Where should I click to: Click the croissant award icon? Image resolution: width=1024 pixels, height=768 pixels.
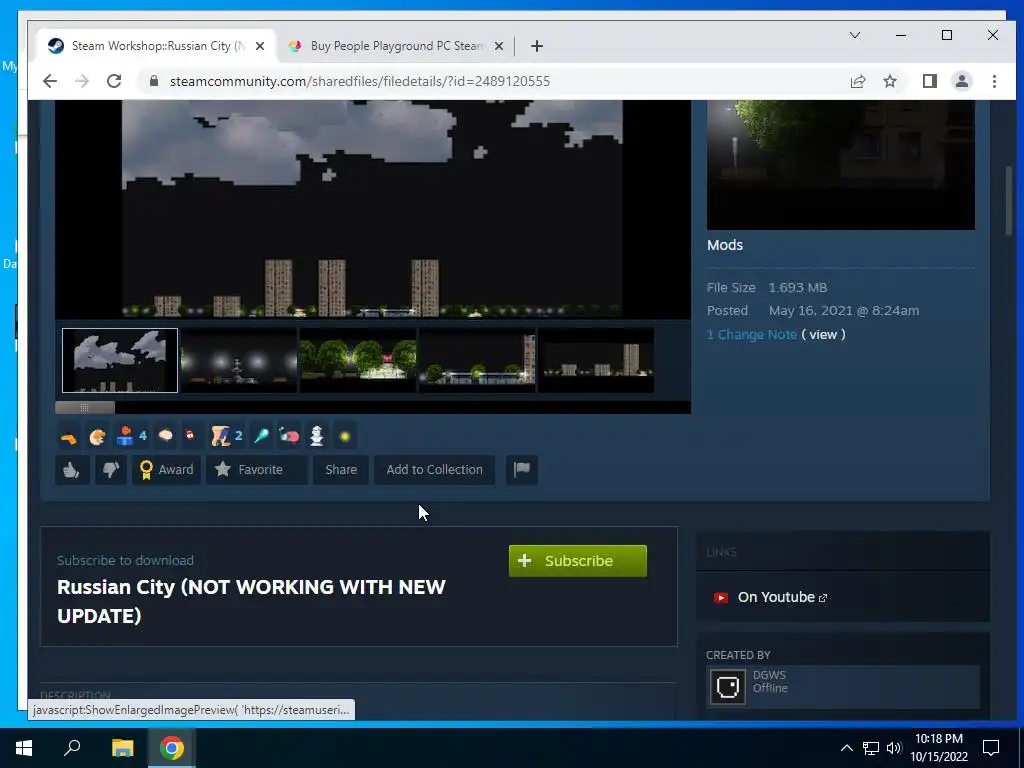click(x=97, y=436)
